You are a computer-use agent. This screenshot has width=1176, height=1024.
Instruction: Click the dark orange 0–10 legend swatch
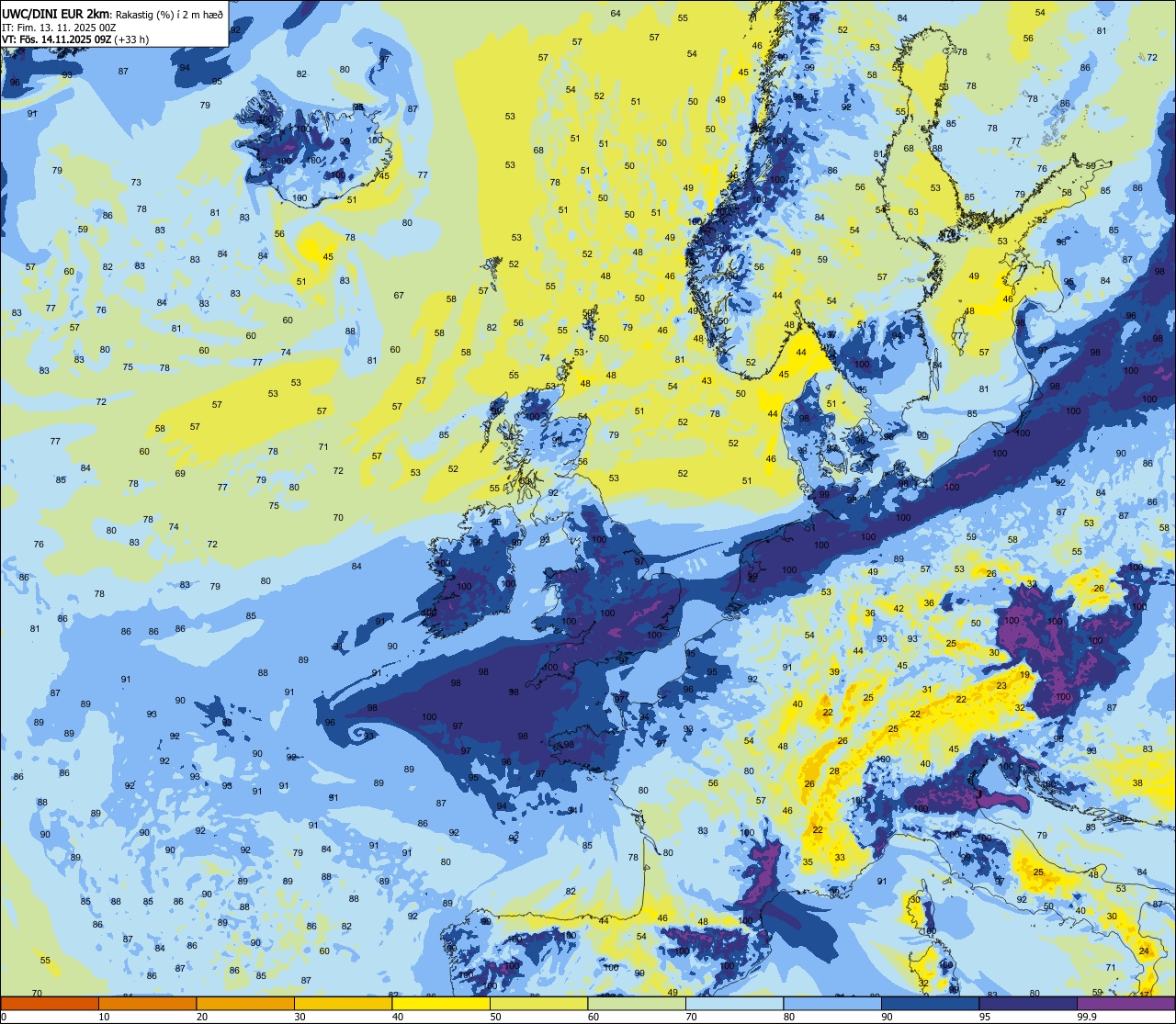[50, 1004]
